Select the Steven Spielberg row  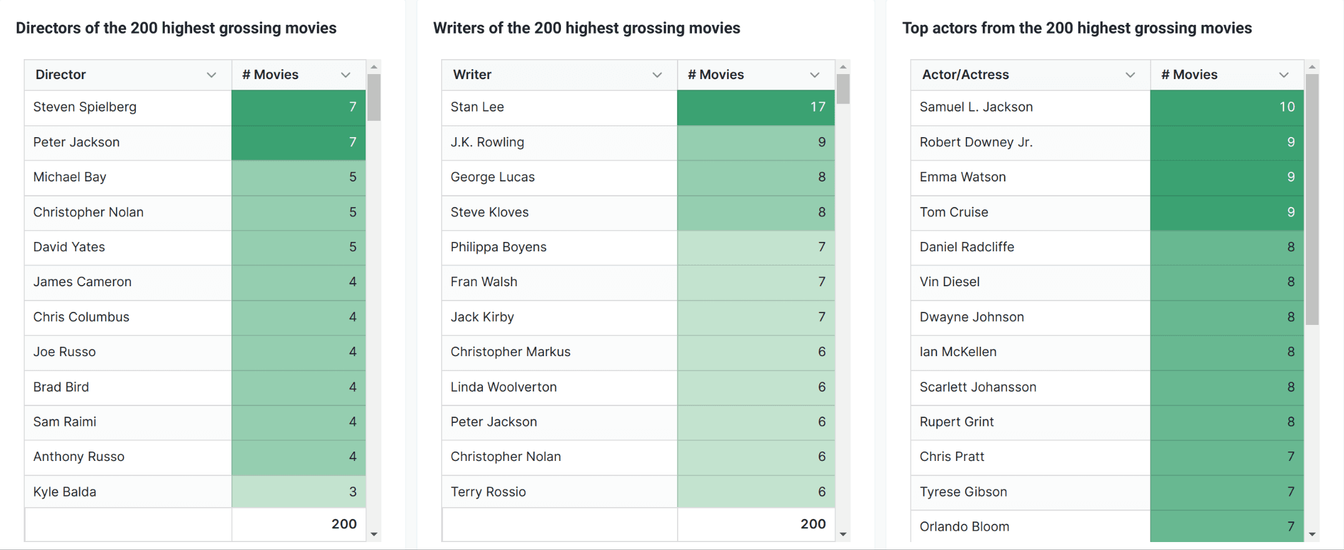(x=195, y=107)
